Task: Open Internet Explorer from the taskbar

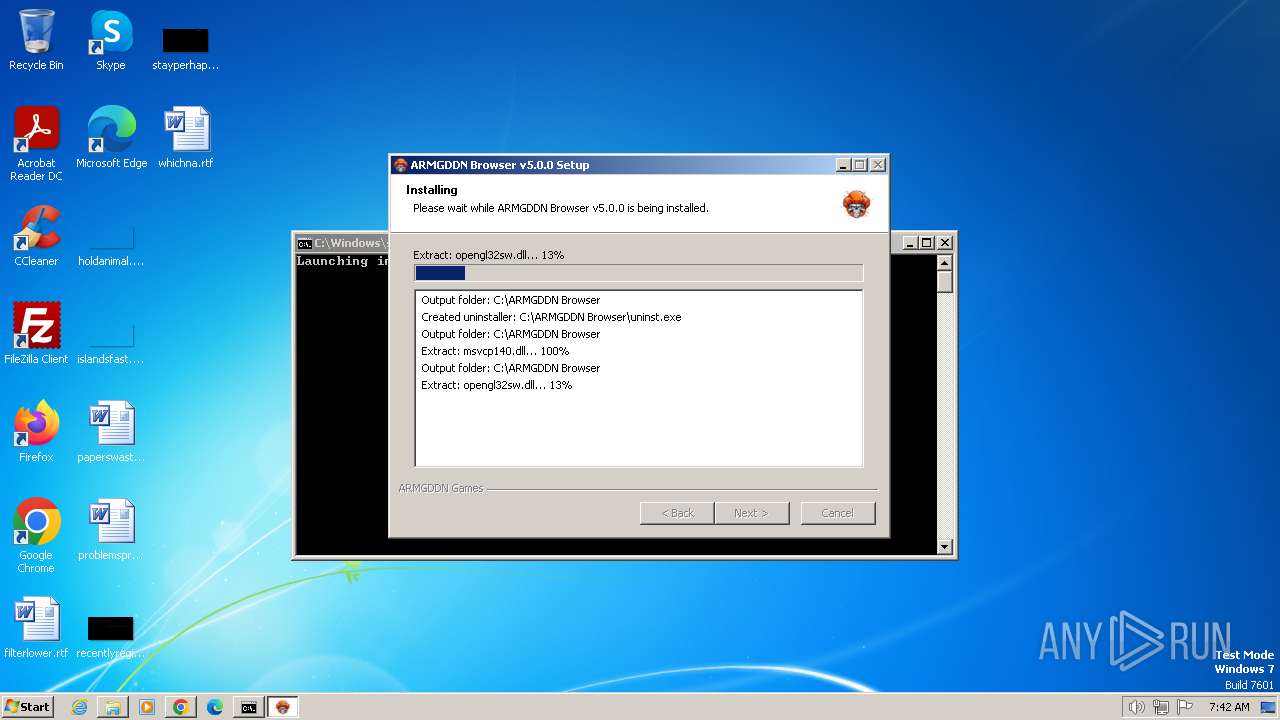Action: pos(79,707)
